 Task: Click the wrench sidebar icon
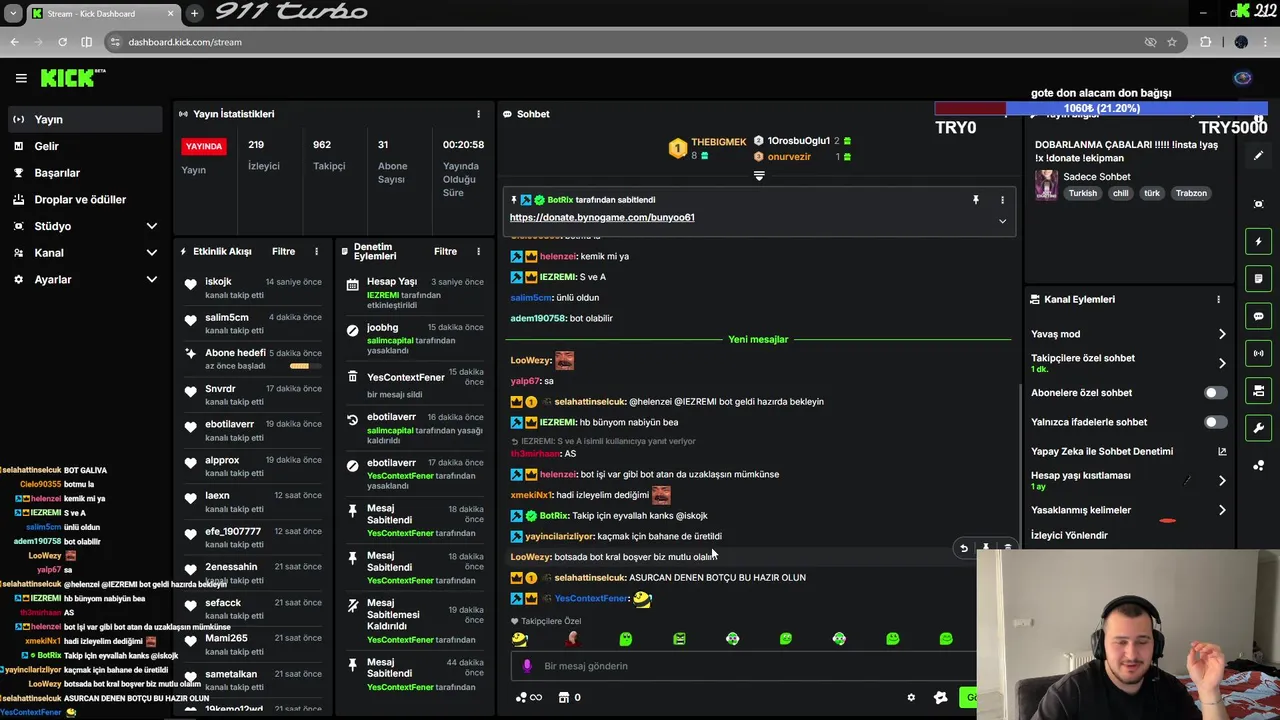click(x=1258, y=428)
